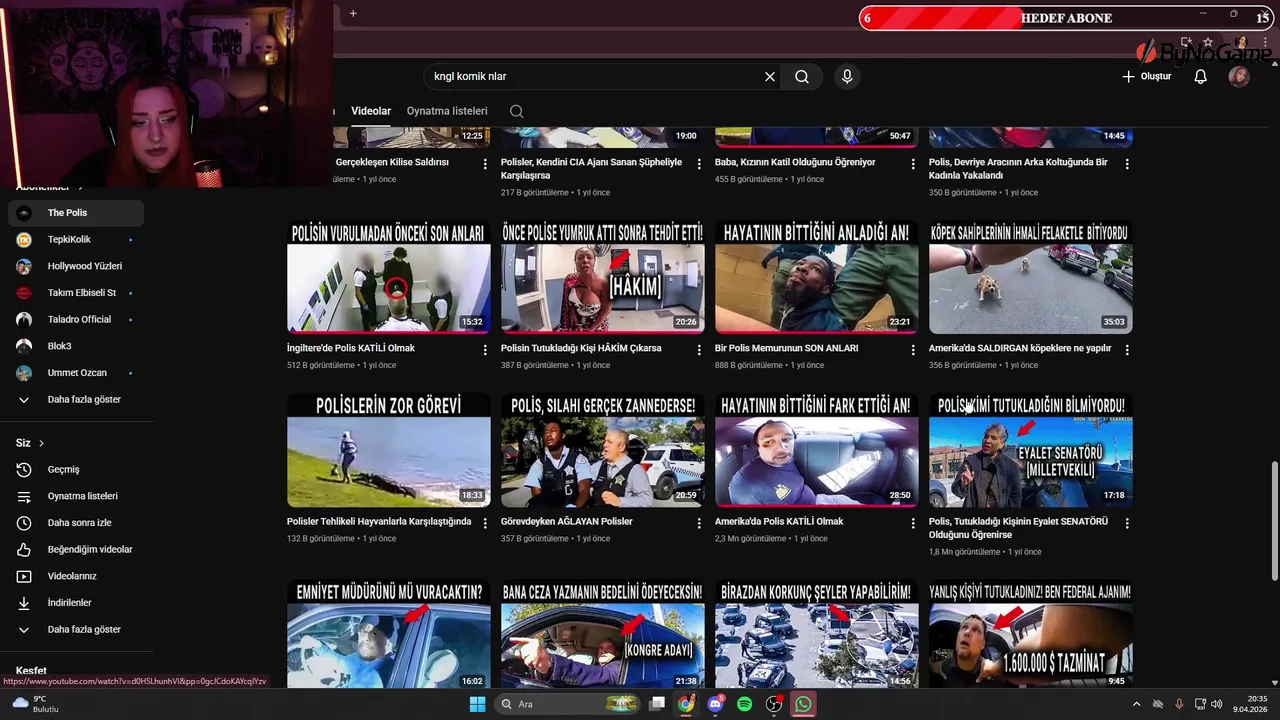Viewport: 1280px width, 720px height.
Task: Open 'EMNİYET MÜDÜRÜNÜ MÜ VURACAKTIN' thumbnail
Action: point(389,634)
